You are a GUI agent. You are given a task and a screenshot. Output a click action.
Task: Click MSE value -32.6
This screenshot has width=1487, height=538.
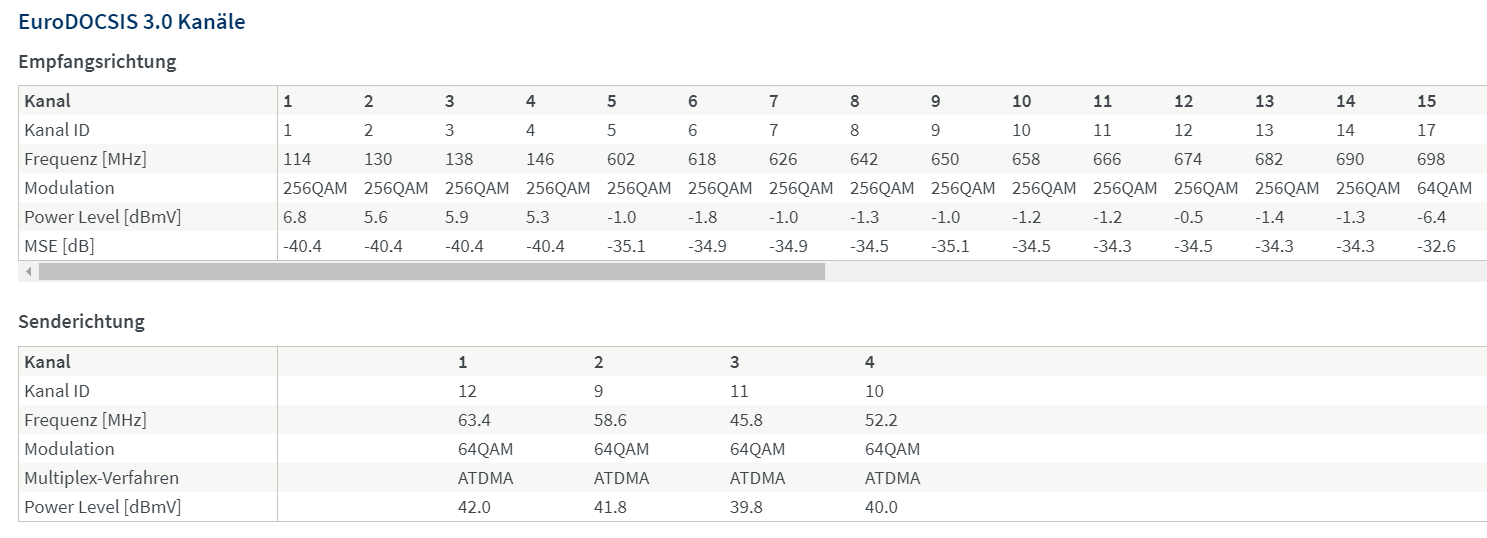[x=1436, y=246]
